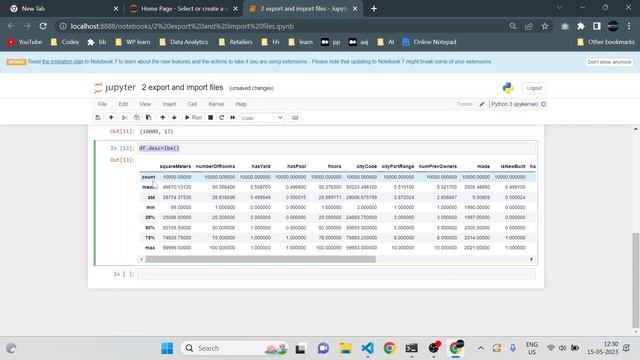The height and width of the screenshot is (360, 640).
Task: Click the empty code cell below output
Action: point(336,274)
